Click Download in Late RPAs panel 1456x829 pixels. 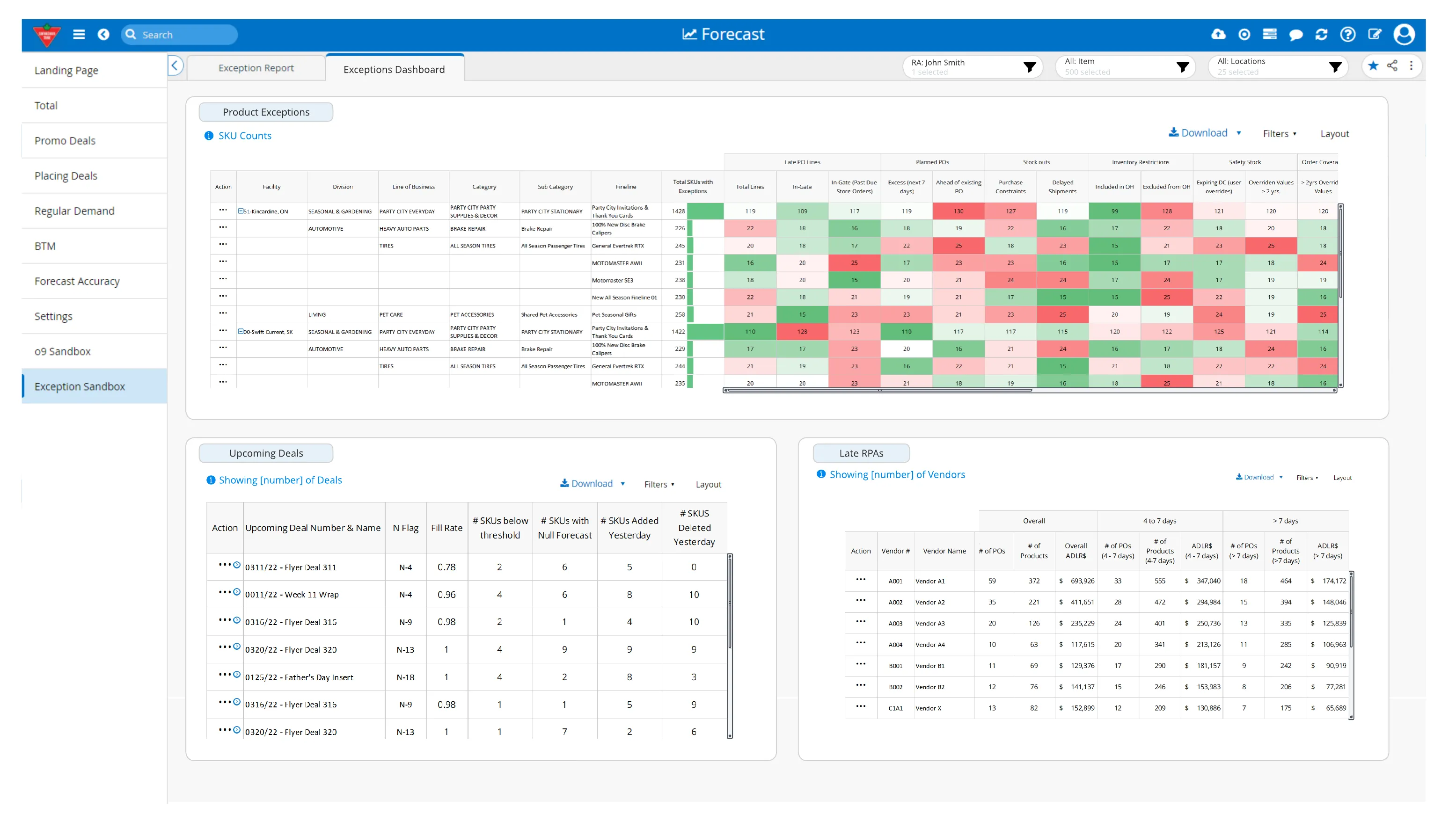tap(1254, 478)
